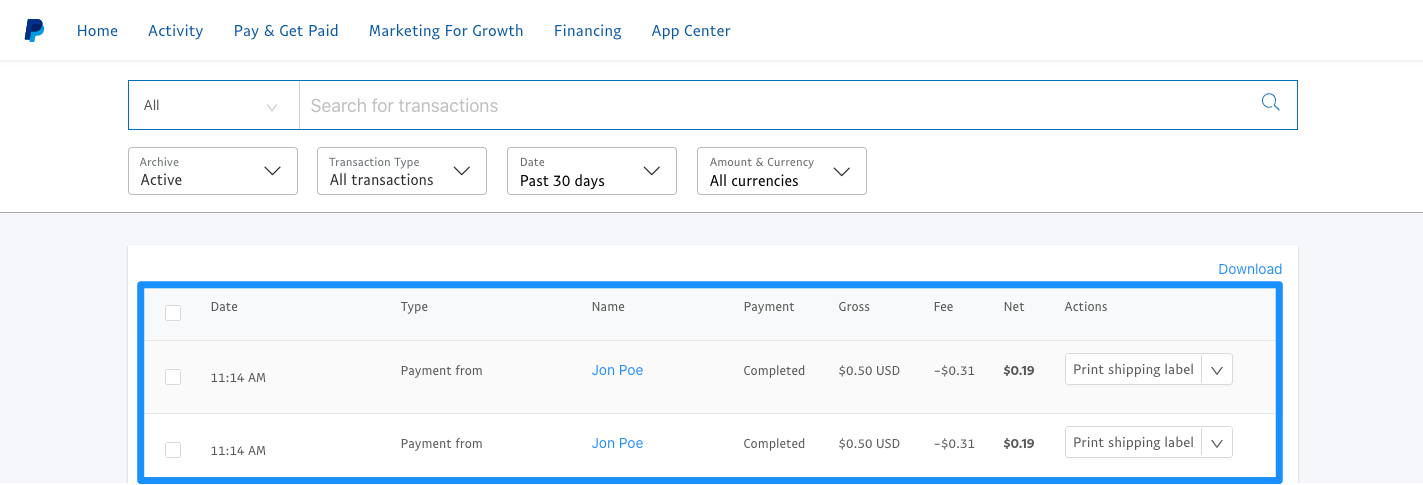Expand the Transaction Type filter
The image size is (1423, 485).
point(402,171)
